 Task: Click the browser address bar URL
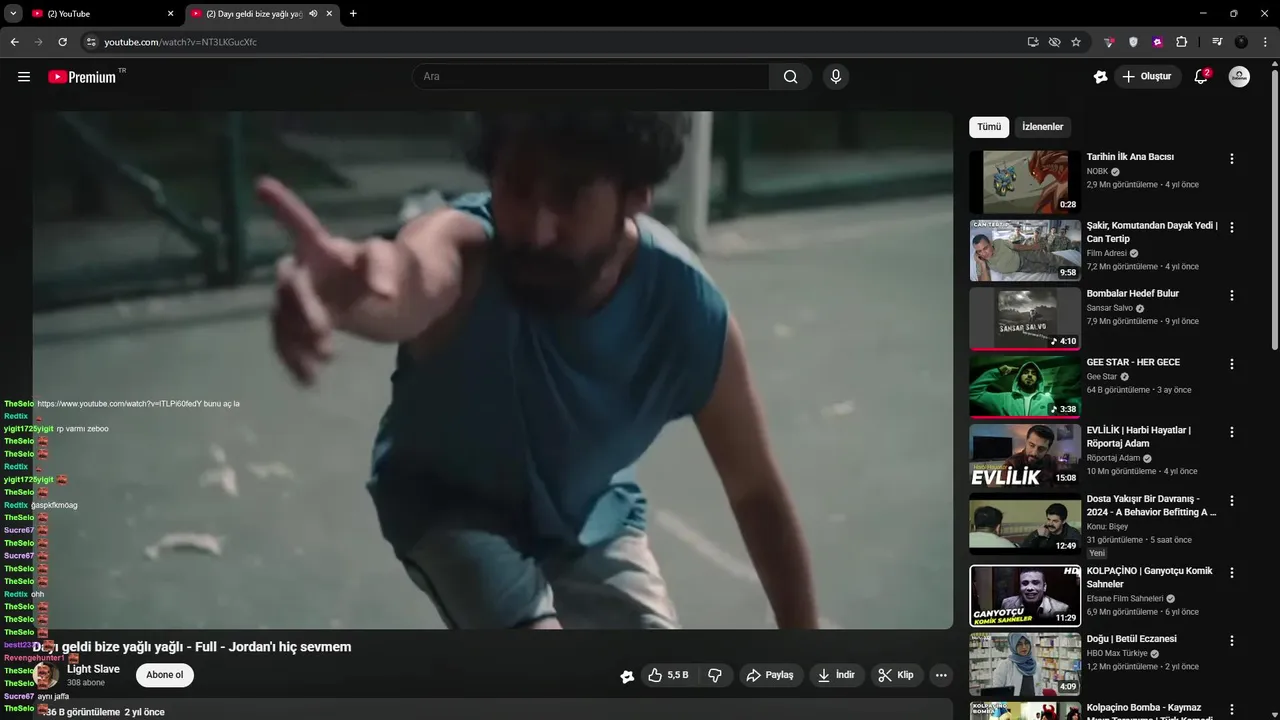180,42
